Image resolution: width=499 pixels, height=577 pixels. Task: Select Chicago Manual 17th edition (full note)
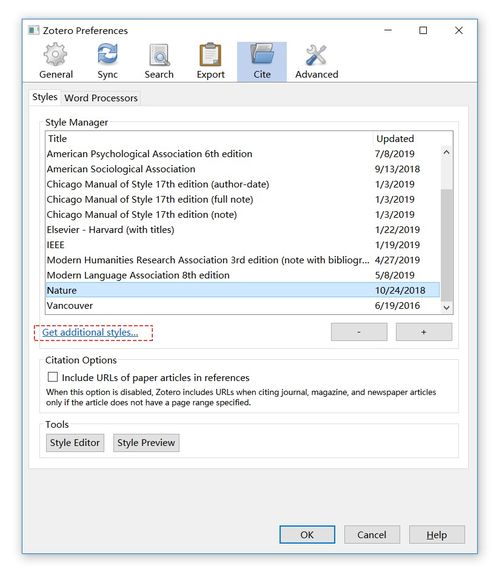tap(243, 199)
